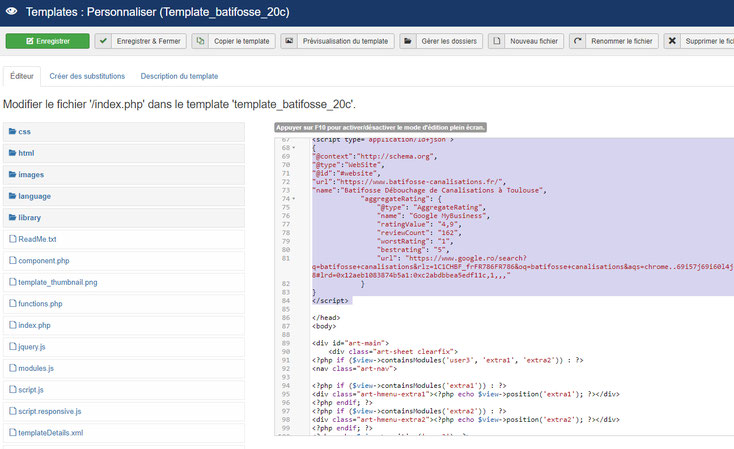
Task: Click Renommer le fichier button
Action: click(614, 41)
